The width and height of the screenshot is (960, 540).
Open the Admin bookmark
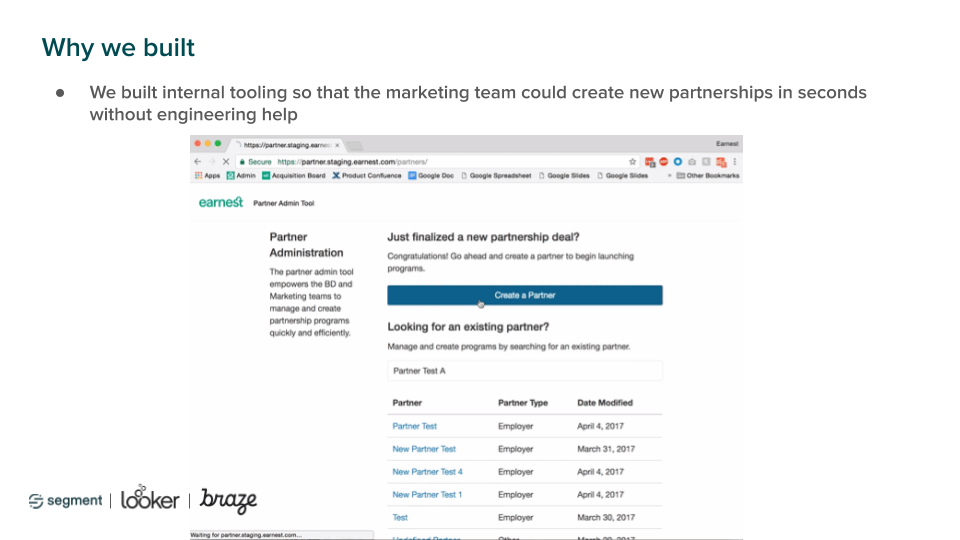click(x=241, y=176)
